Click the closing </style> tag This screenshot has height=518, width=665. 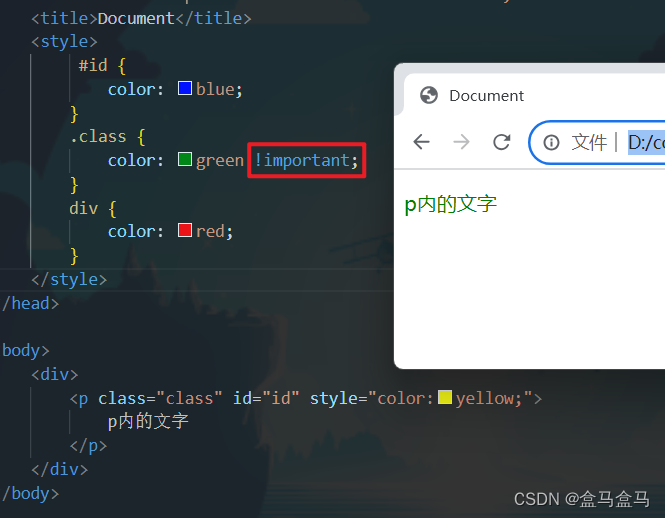[69, 280]
